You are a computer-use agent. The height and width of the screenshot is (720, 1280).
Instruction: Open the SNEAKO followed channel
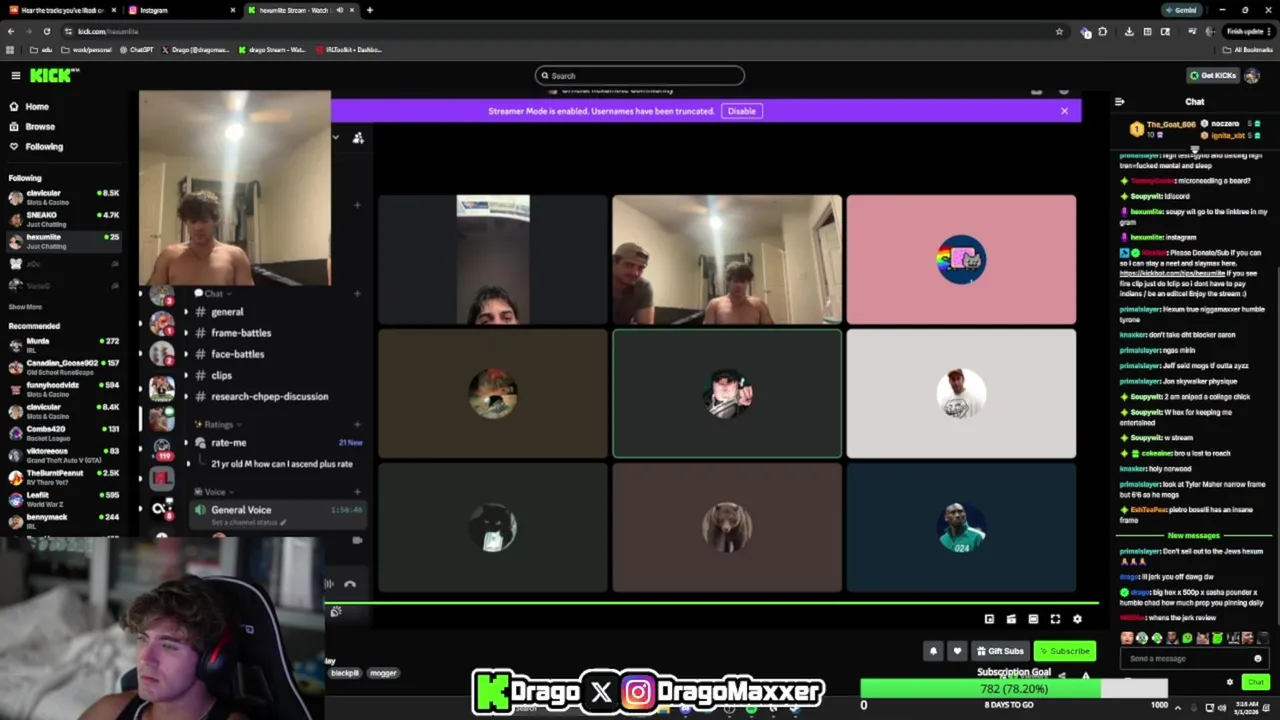tap(65, 218)
